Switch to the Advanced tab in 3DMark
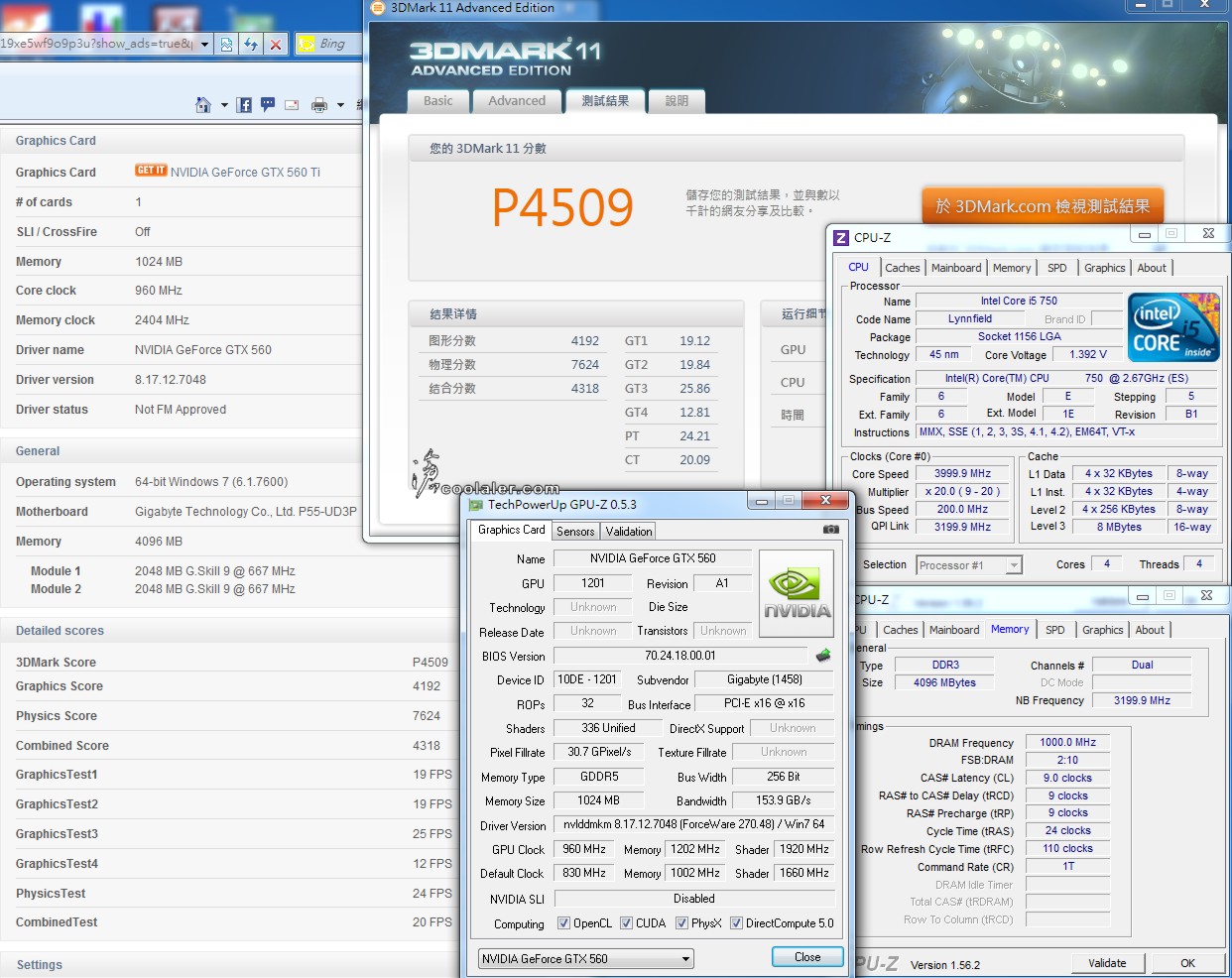 (517, 101)
